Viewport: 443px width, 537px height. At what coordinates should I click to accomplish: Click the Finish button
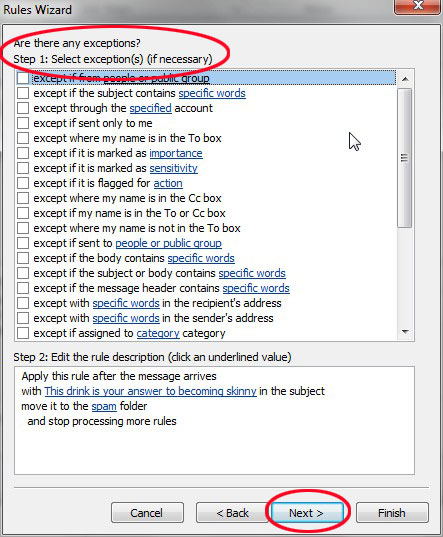click(x=392, y=513)
